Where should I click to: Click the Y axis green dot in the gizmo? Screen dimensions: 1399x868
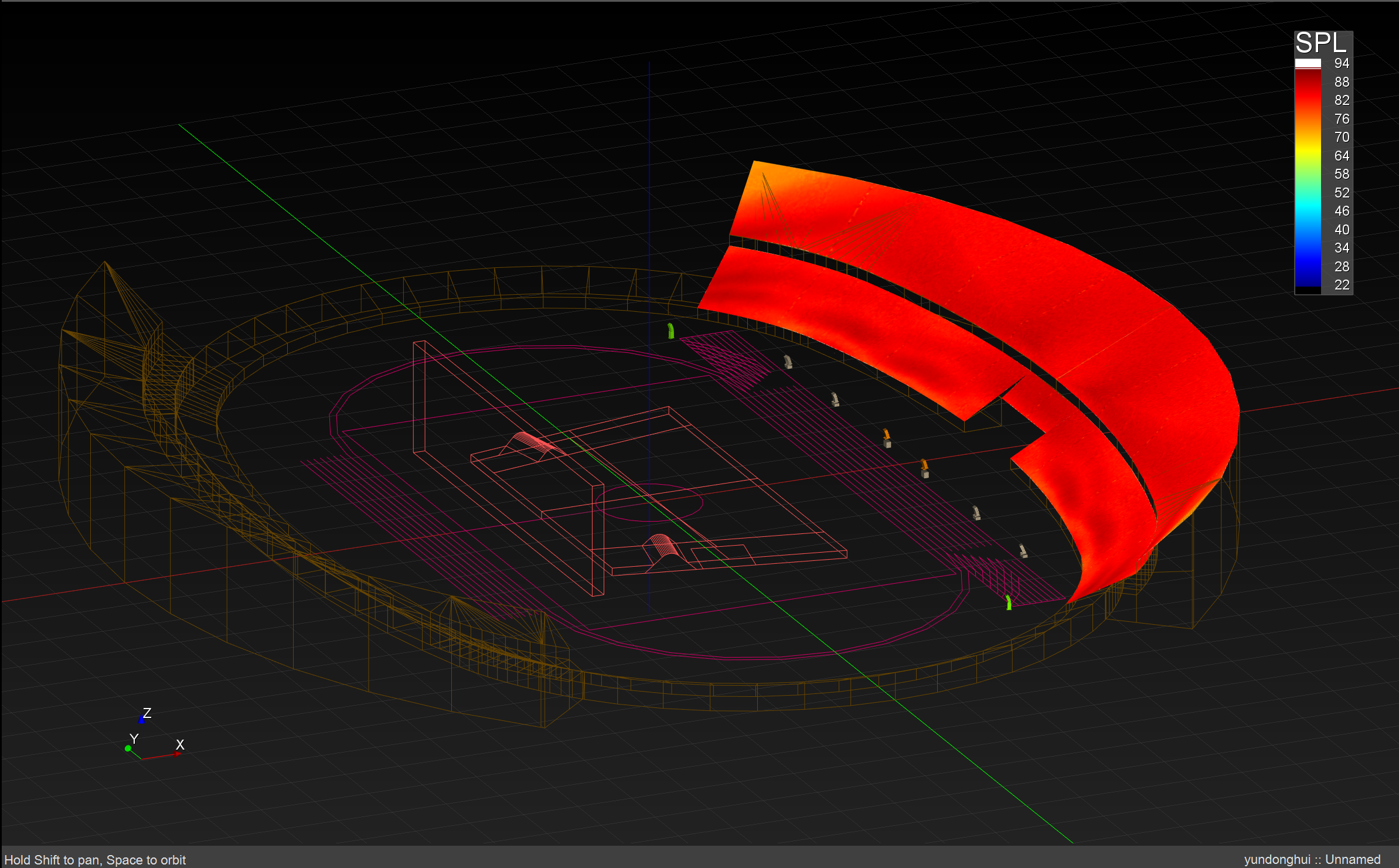(128, 748)
